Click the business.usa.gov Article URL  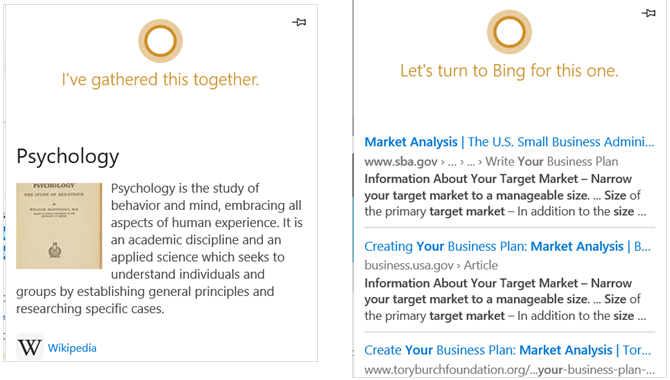[431, 265]
